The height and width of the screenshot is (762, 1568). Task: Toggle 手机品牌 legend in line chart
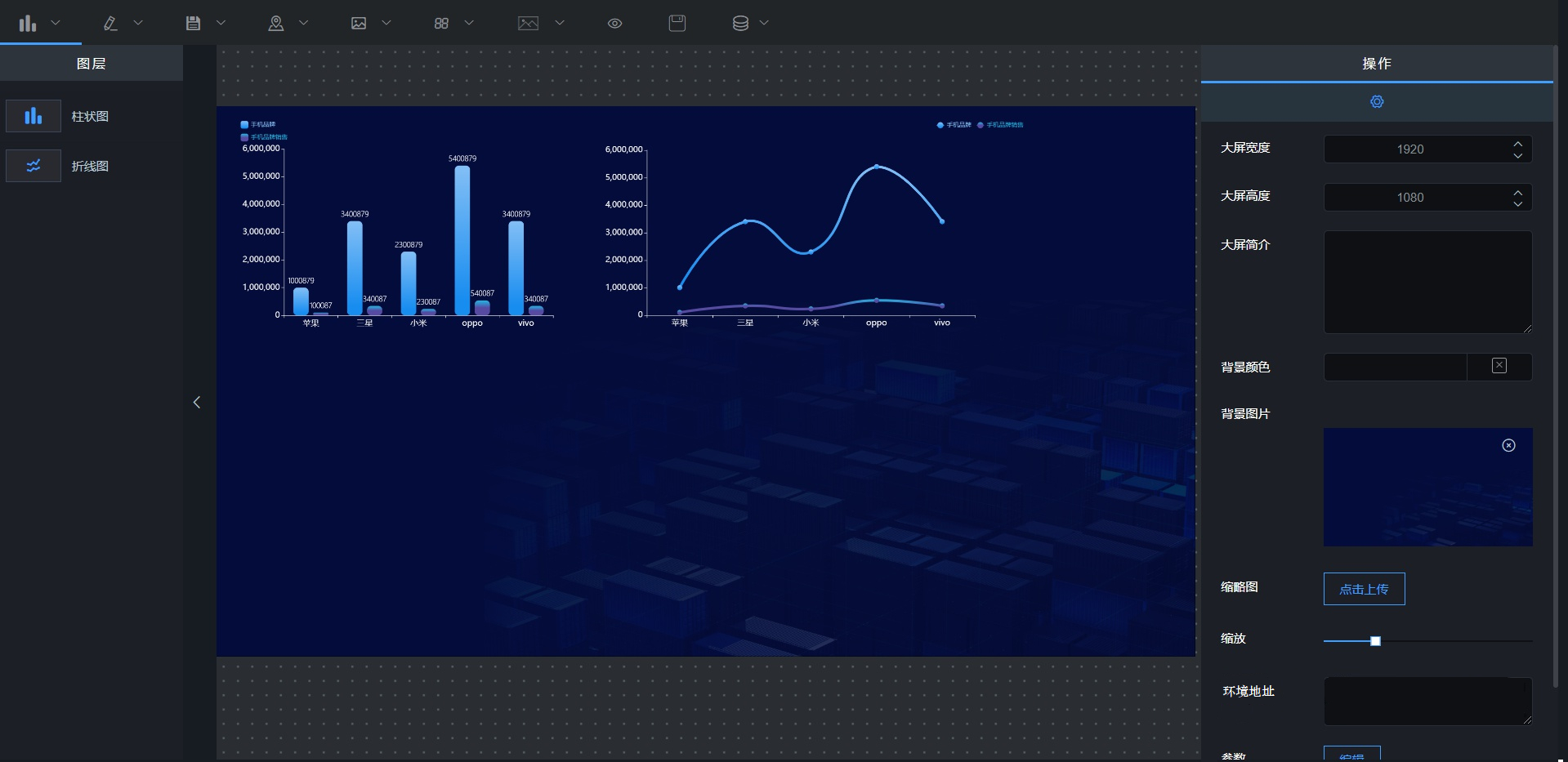tap(954, 125)
